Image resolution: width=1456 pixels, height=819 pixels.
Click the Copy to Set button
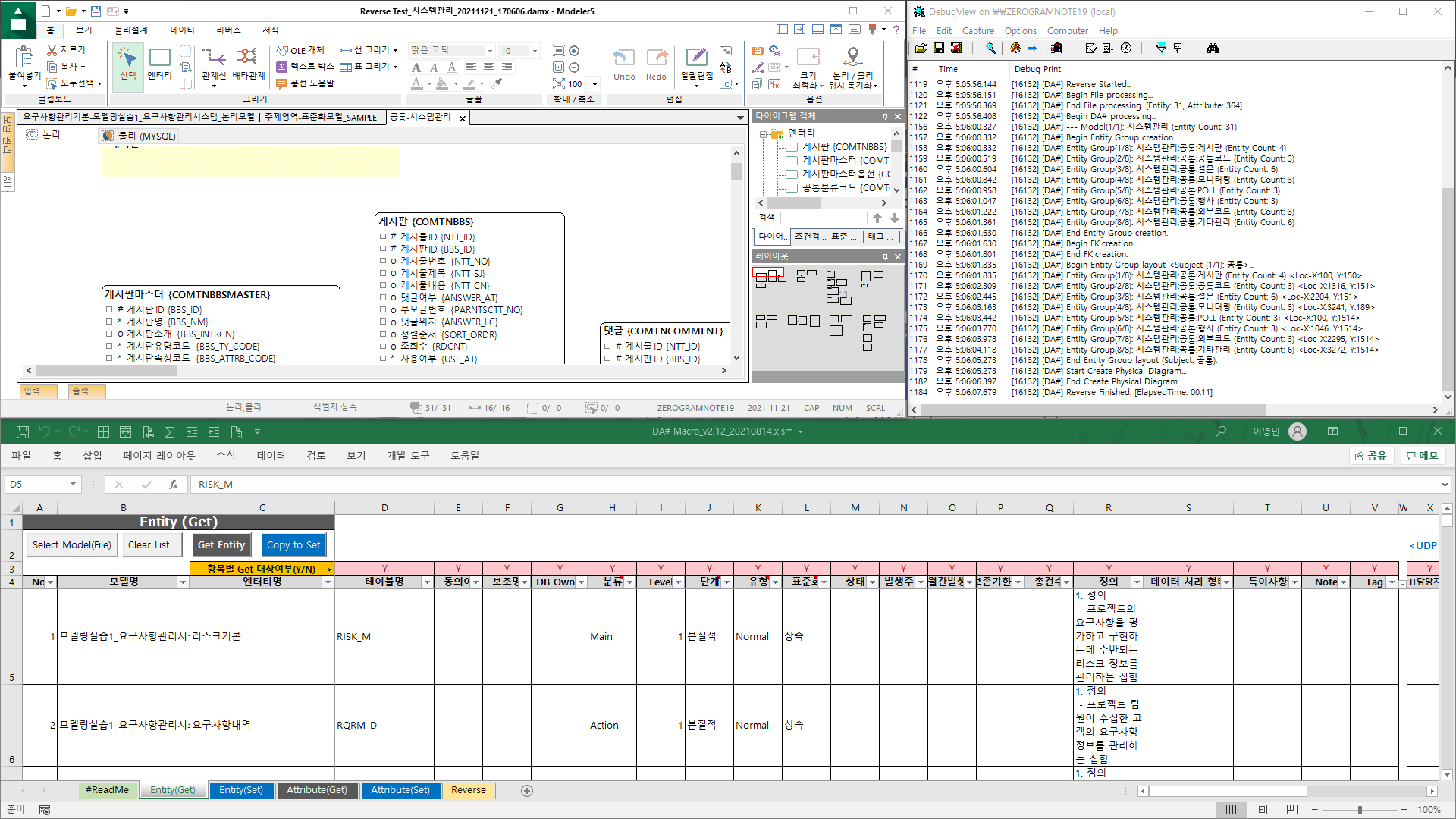point(293,544)
